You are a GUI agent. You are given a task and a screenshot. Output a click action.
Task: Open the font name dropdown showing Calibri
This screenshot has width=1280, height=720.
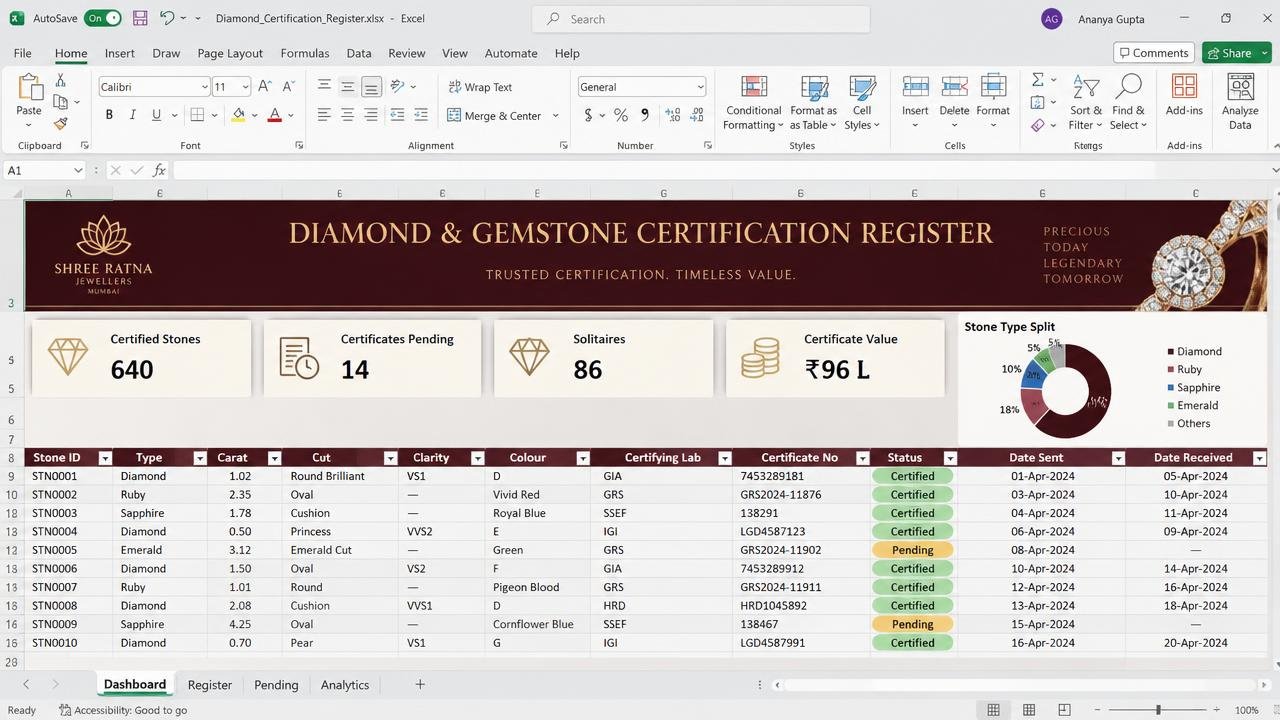click(x=205, y=87)
